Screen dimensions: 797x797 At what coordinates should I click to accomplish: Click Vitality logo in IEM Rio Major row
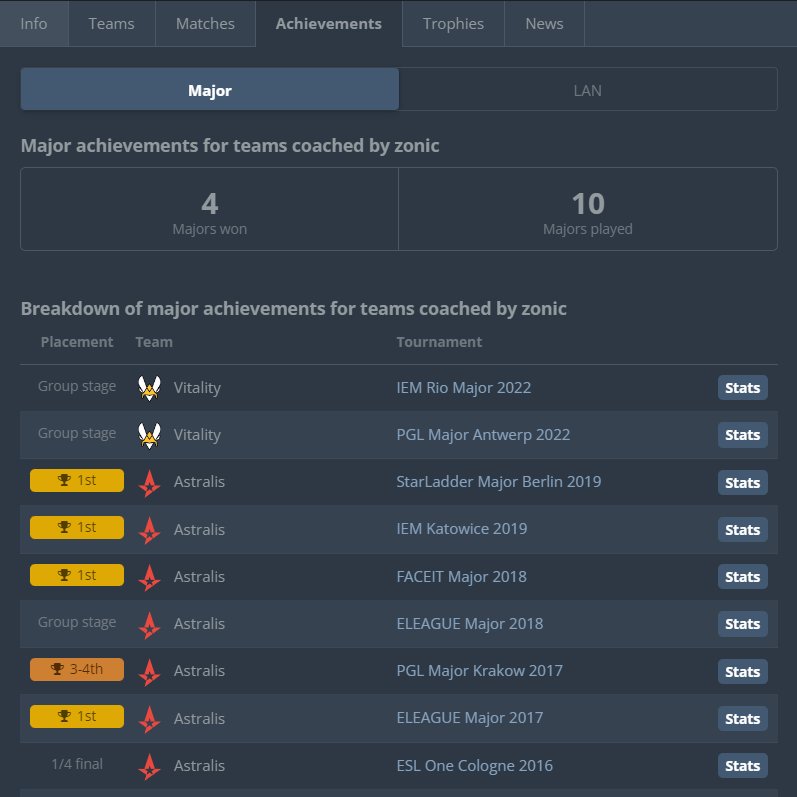point(149,388)
